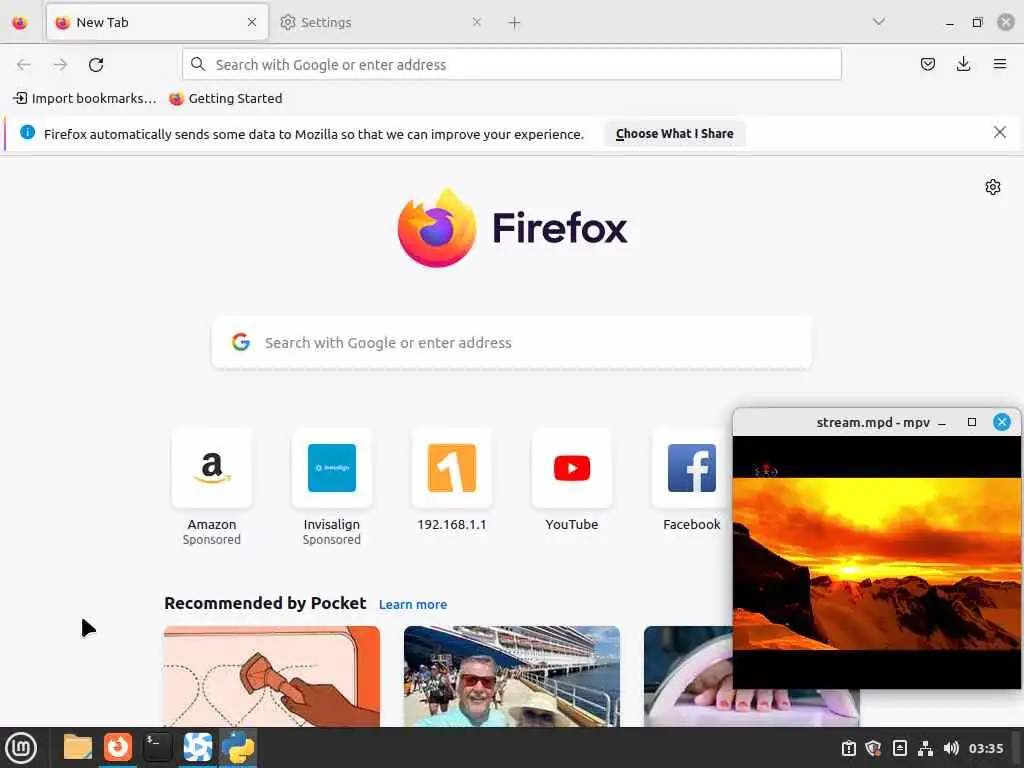Switch to the New Tab tab
Viewport: 1024px width, 768px height.
pos(157,22)
